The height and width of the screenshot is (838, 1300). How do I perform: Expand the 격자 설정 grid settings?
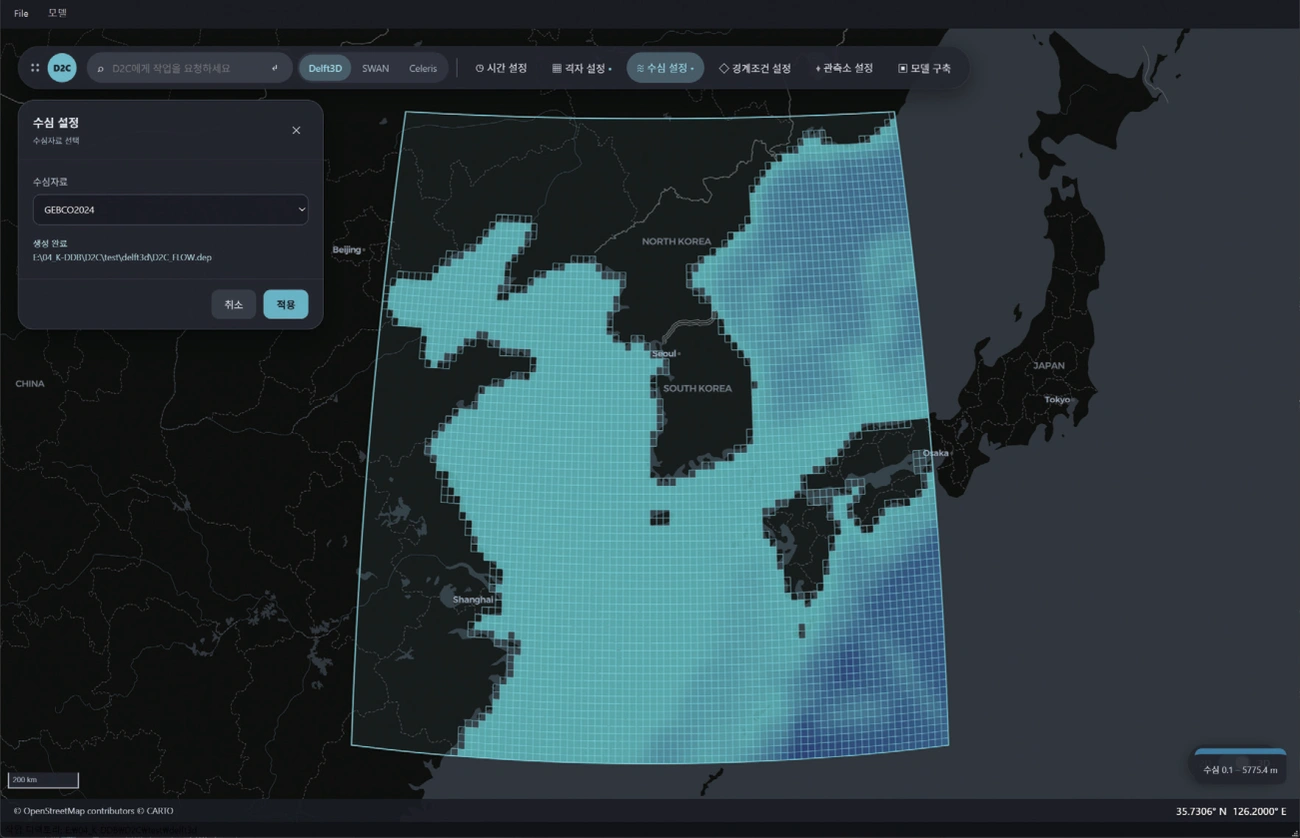coord(582,68)
